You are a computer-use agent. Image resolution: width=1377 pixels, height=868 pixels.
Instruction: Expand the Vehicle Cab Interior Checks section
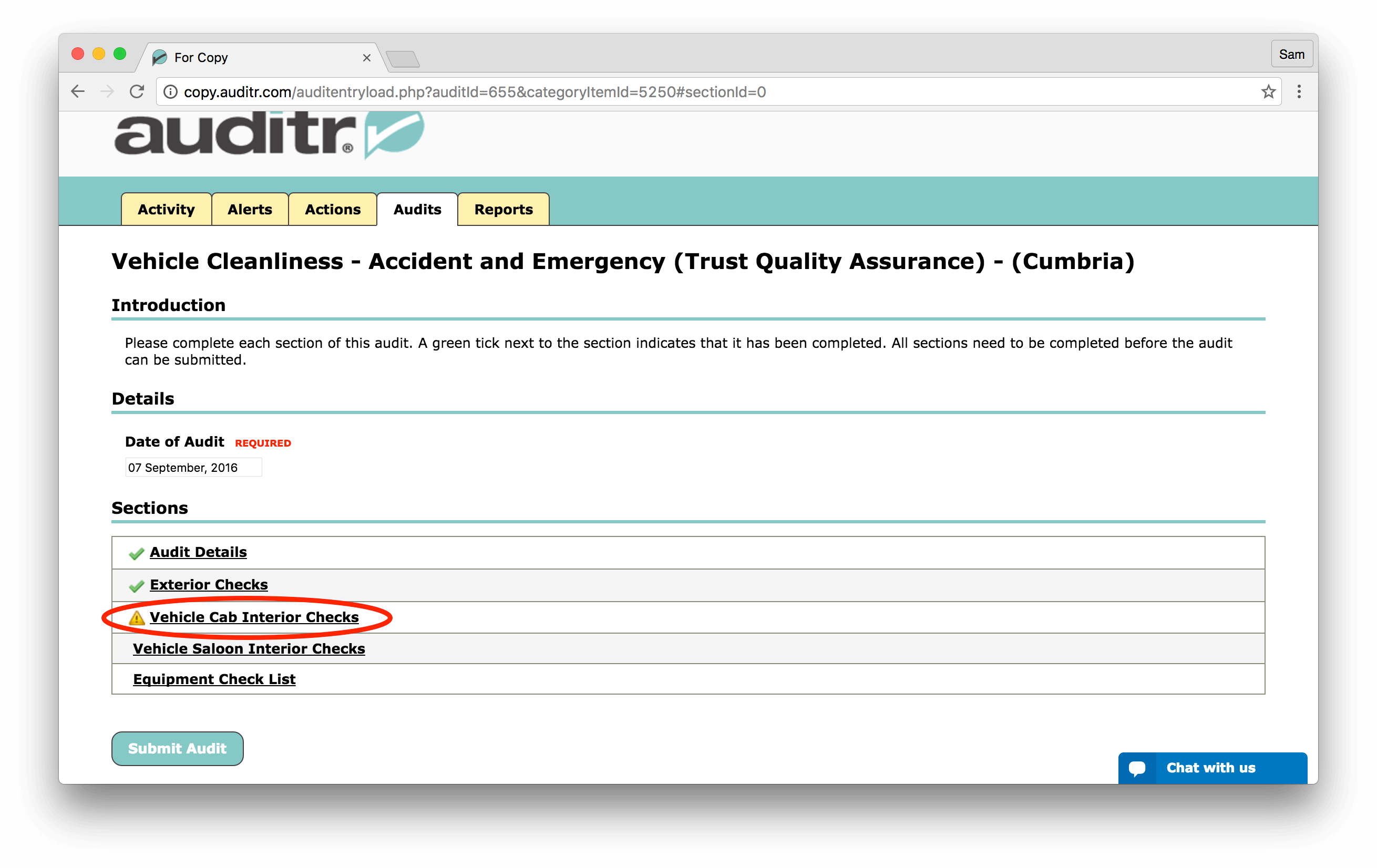point(254,616)
